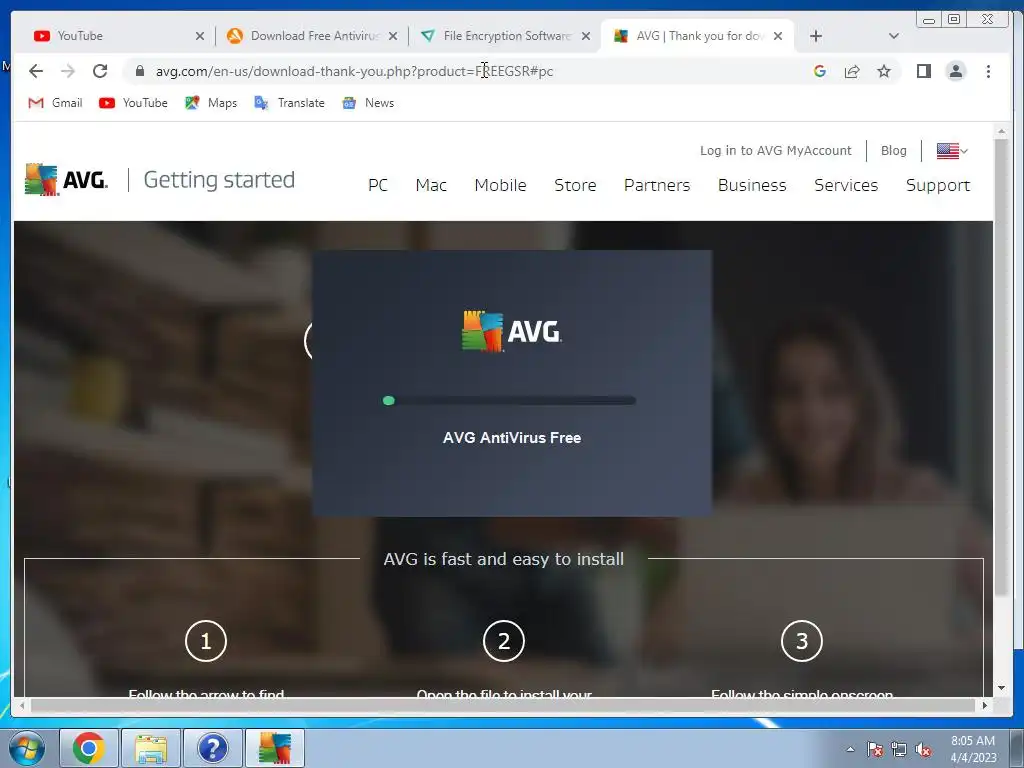Close the File Encryption Software tab

(x=586, y=36)
